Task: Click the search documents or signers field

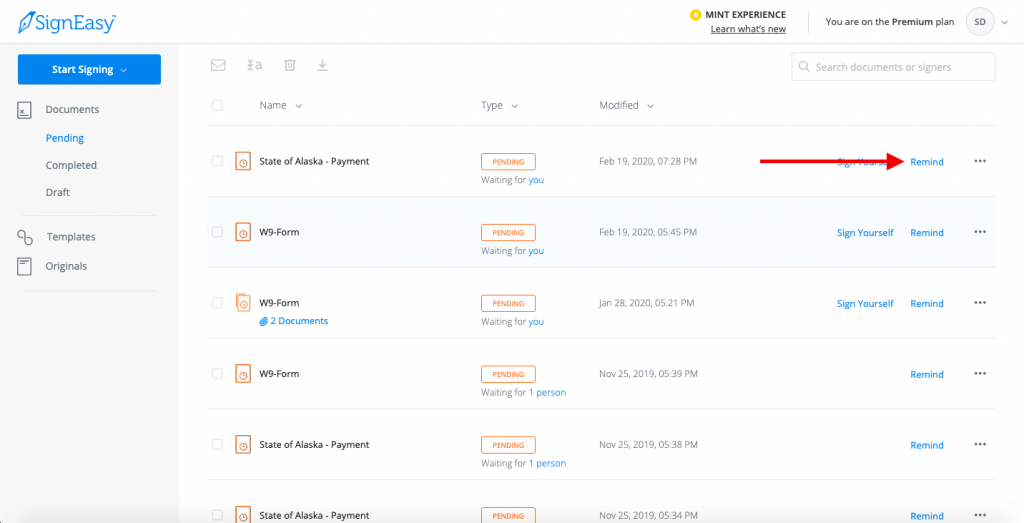Action: (893, 67)
